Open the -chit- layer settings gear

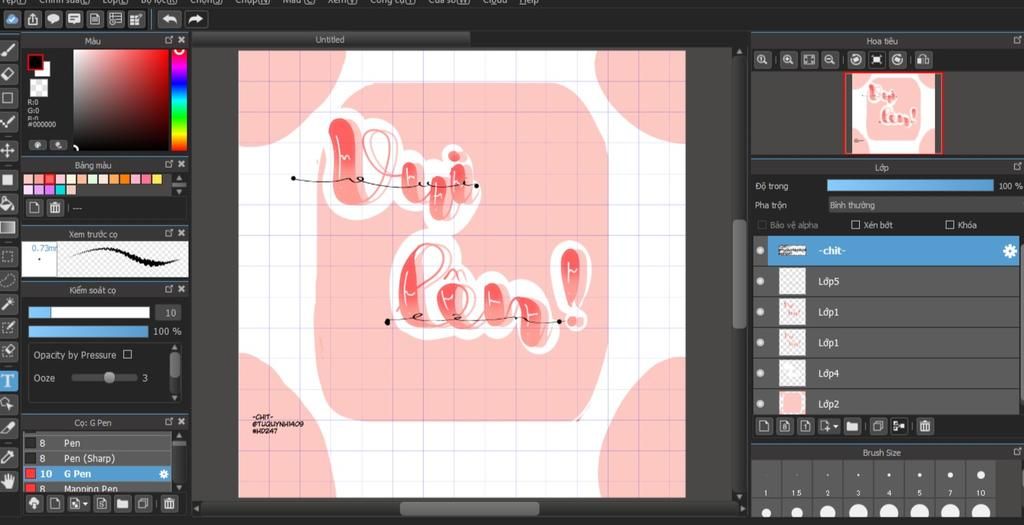click(1010, 251)
